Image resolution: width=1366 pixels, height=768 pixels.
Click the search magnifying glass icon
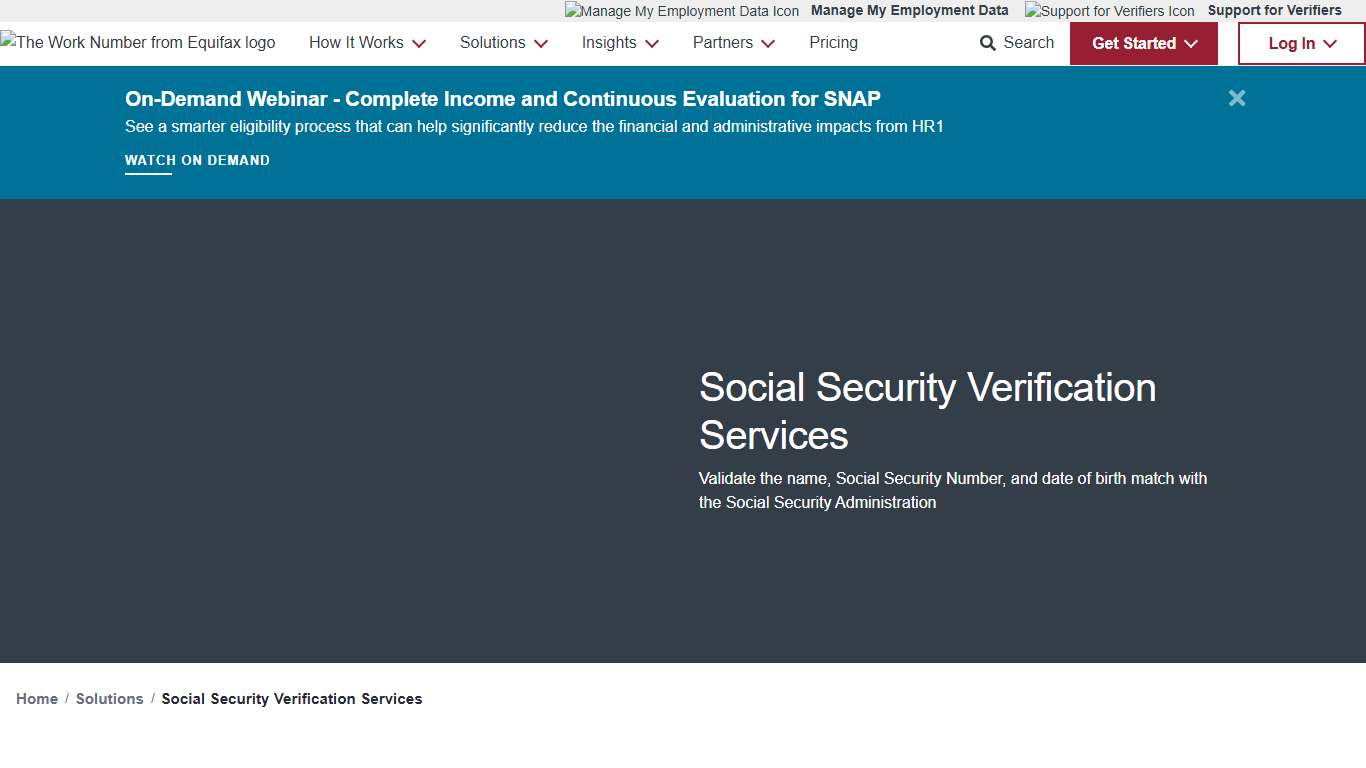[985, 43]
